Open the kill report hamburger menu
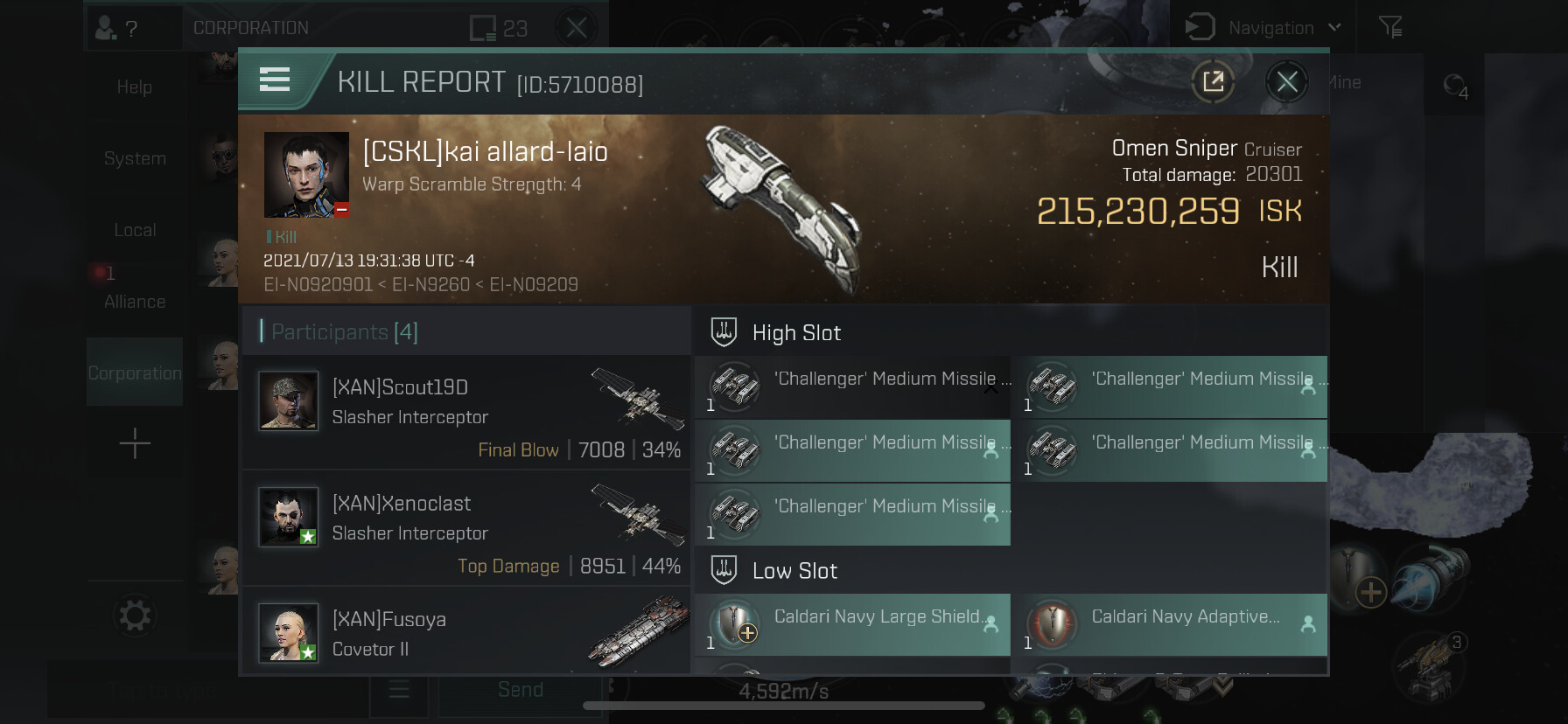Viewport: 1568px width, 724px height. pos(275,80)
